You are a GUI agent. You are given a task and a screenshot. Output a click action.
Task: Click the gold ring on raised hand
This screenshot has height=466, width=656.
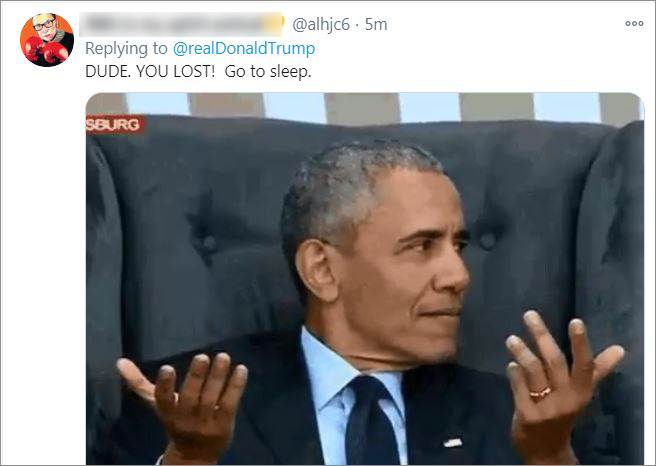[540, 393]
